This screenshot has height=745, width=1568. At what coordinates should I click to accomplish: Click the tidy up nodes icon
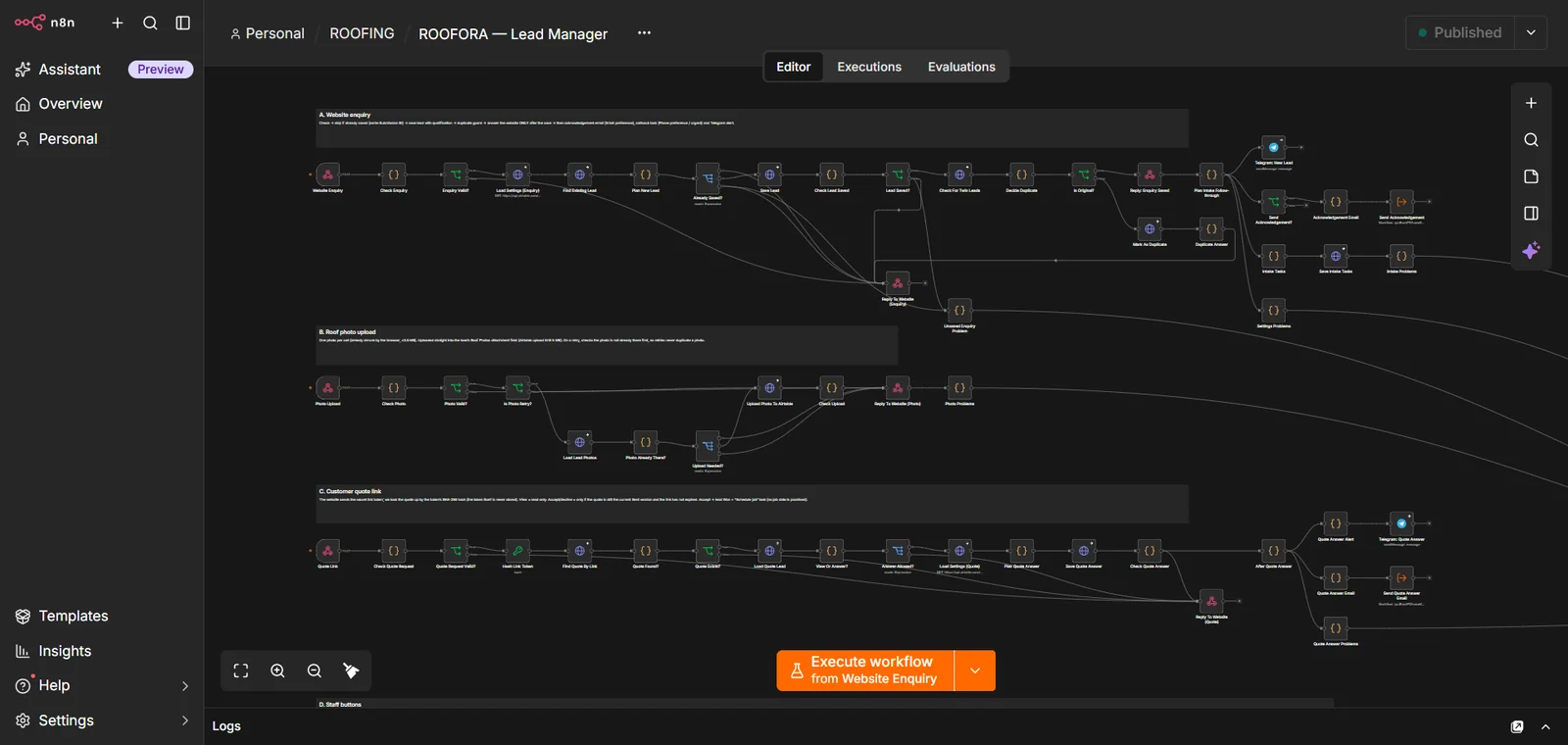[x=351, y=670]
